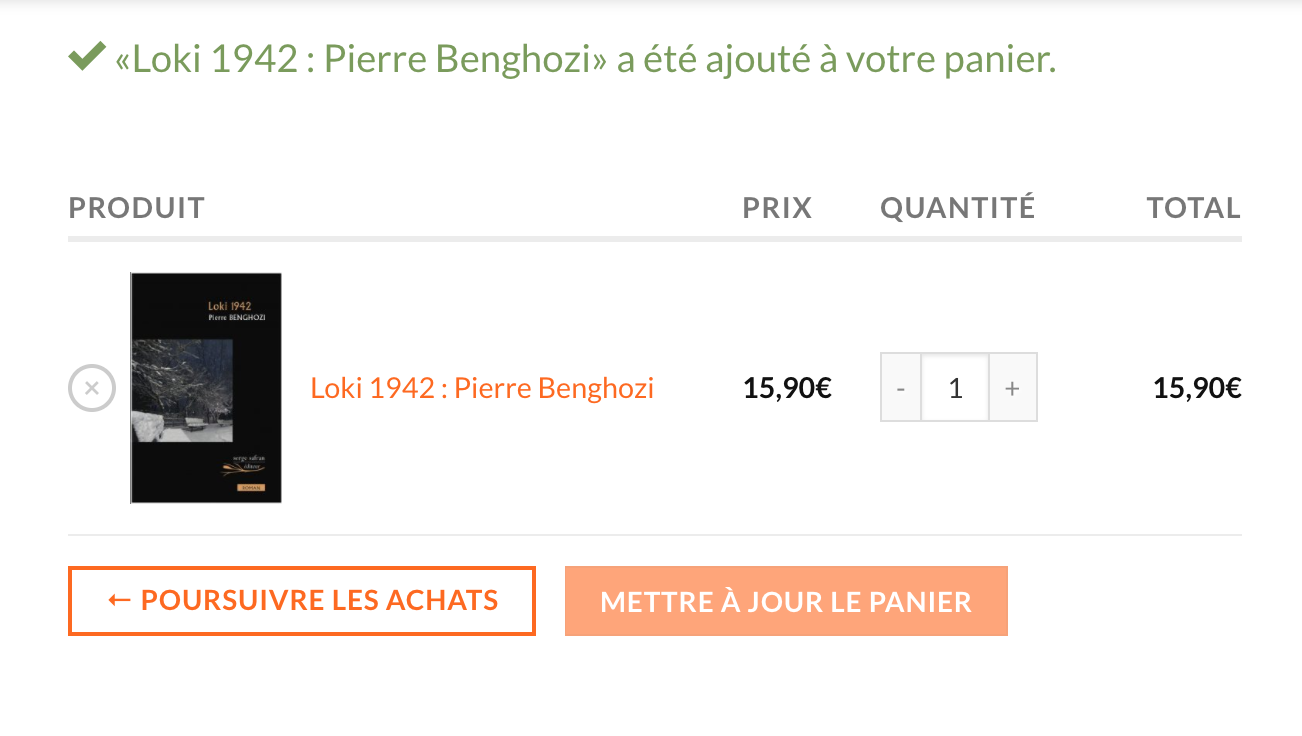
Task: Click the added-to-cart confirmation message
Action: coord(585,60)
